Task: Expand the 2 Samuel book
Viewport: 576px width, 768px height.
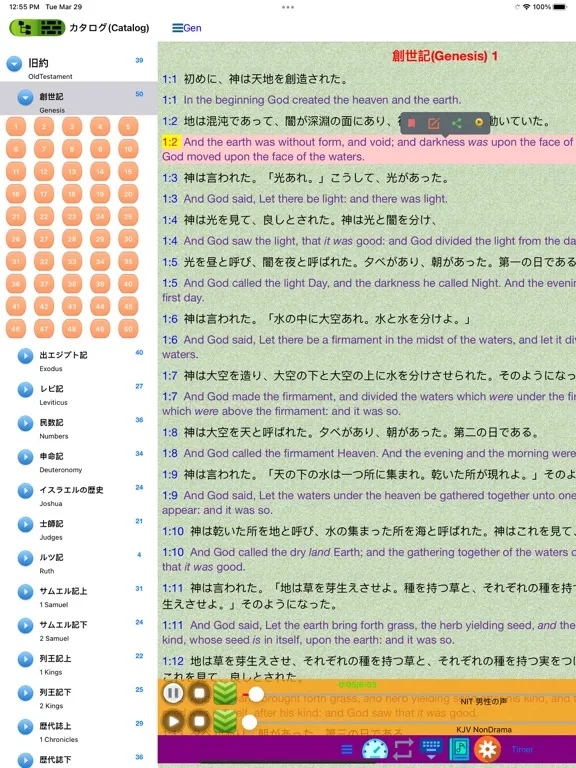Action: point(25,625)
